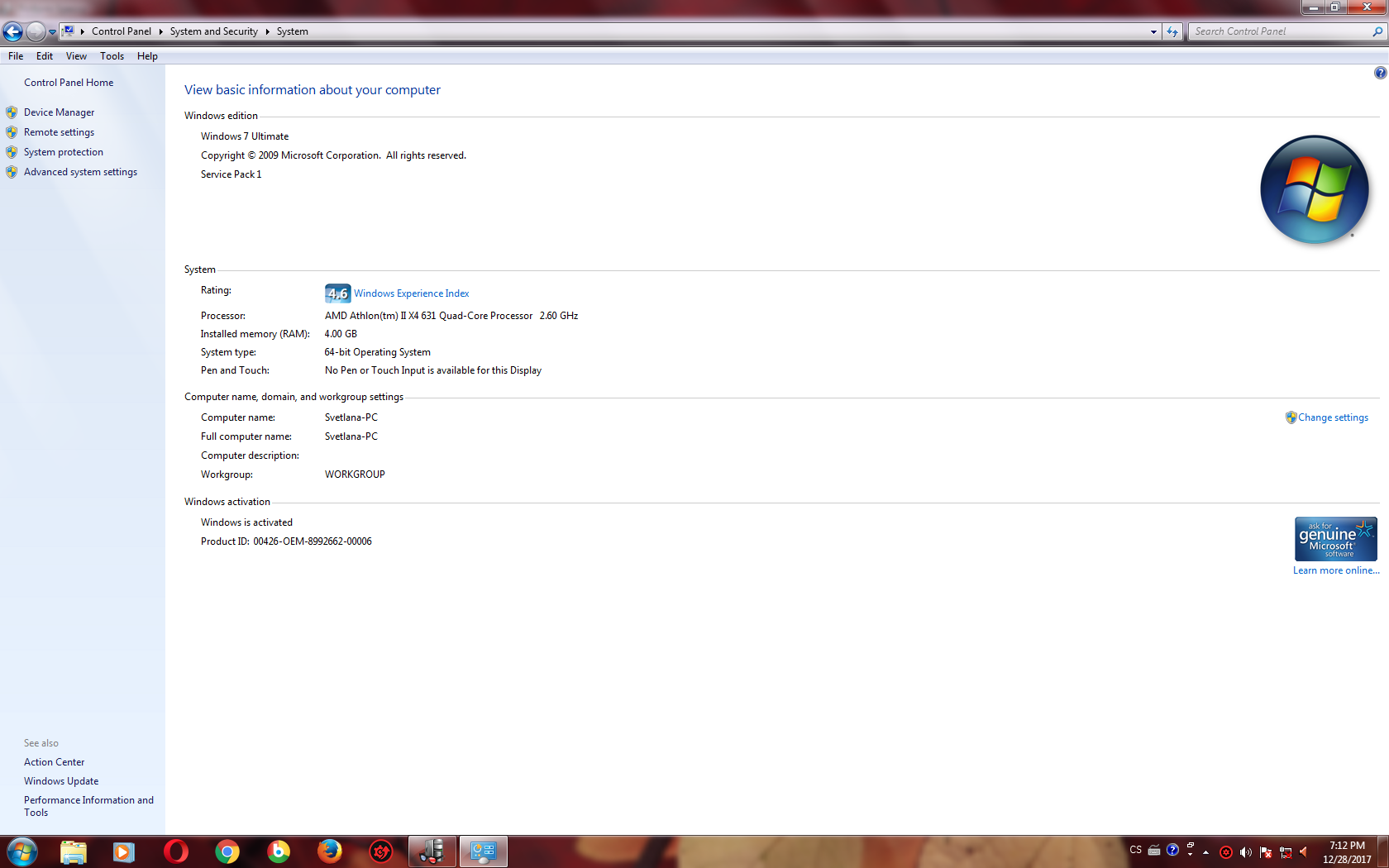The height and width of the screenshot is (868, 1389).
Task: Click the 4.6 rating score badge
Action: point(337,293)
